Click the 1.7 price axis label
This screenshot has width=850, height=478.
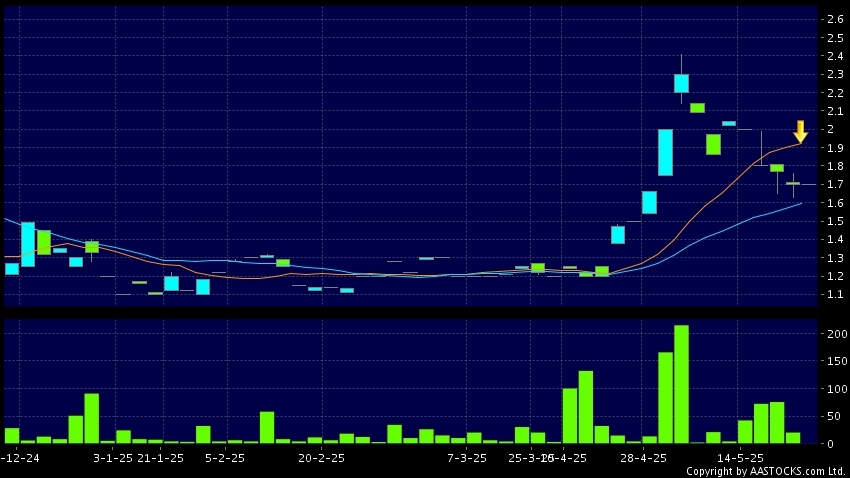(835, 185)
